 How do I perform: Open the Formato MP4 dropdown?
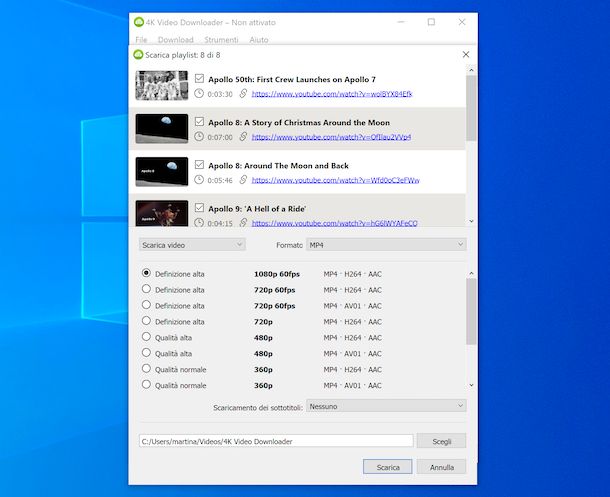(x=386, y=245)
